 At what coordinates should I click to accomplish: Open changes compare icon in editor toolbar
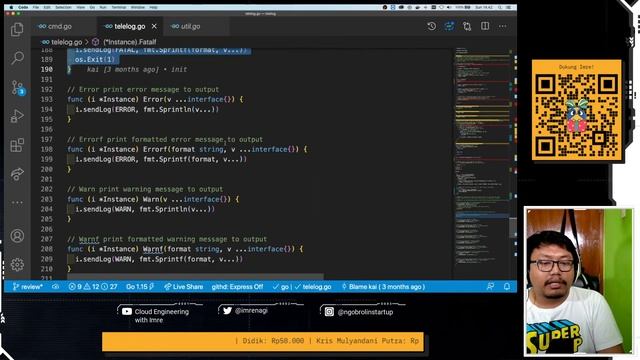(x=467, y=26)
